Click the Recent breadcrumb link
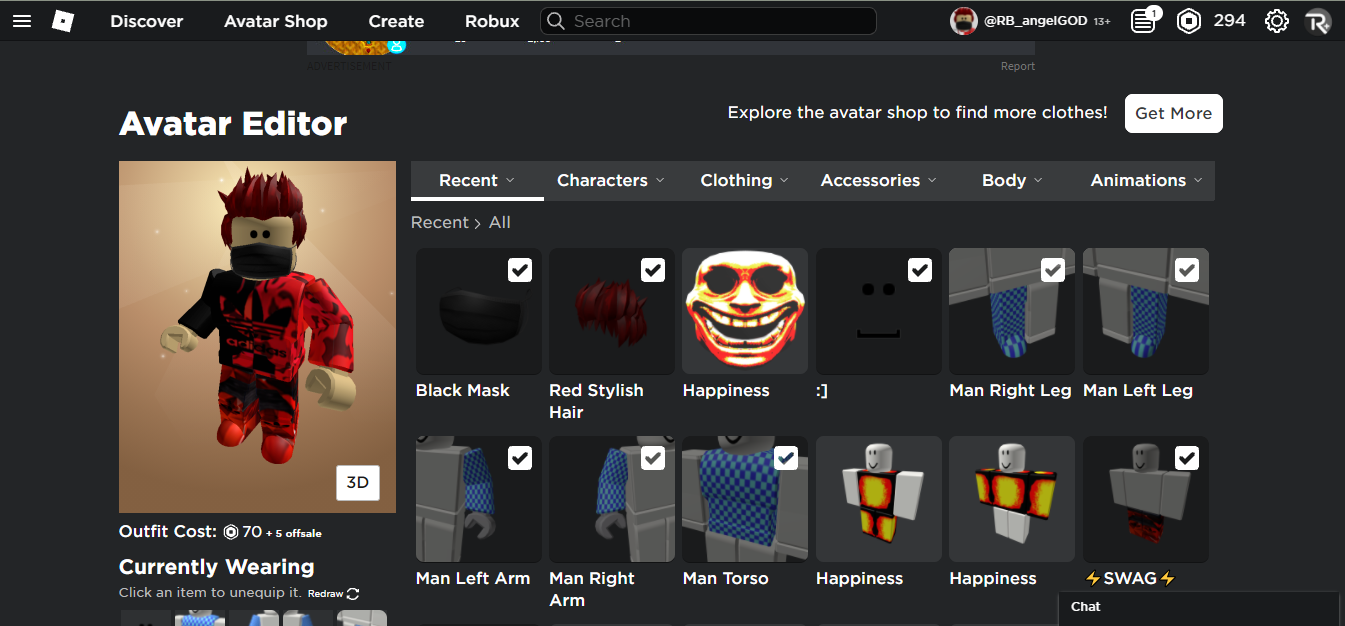This screenshot has height=626, width=1345. 440,222
